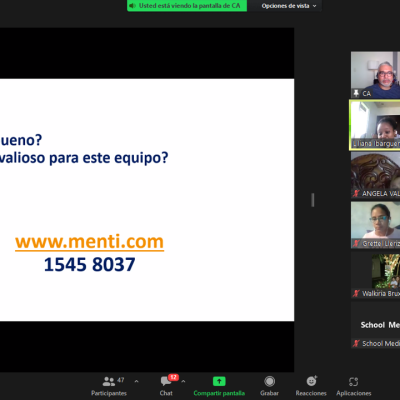Open the Chat panel icon
Viewport: 400px width, 400px height.
click(x=166, y=381)
